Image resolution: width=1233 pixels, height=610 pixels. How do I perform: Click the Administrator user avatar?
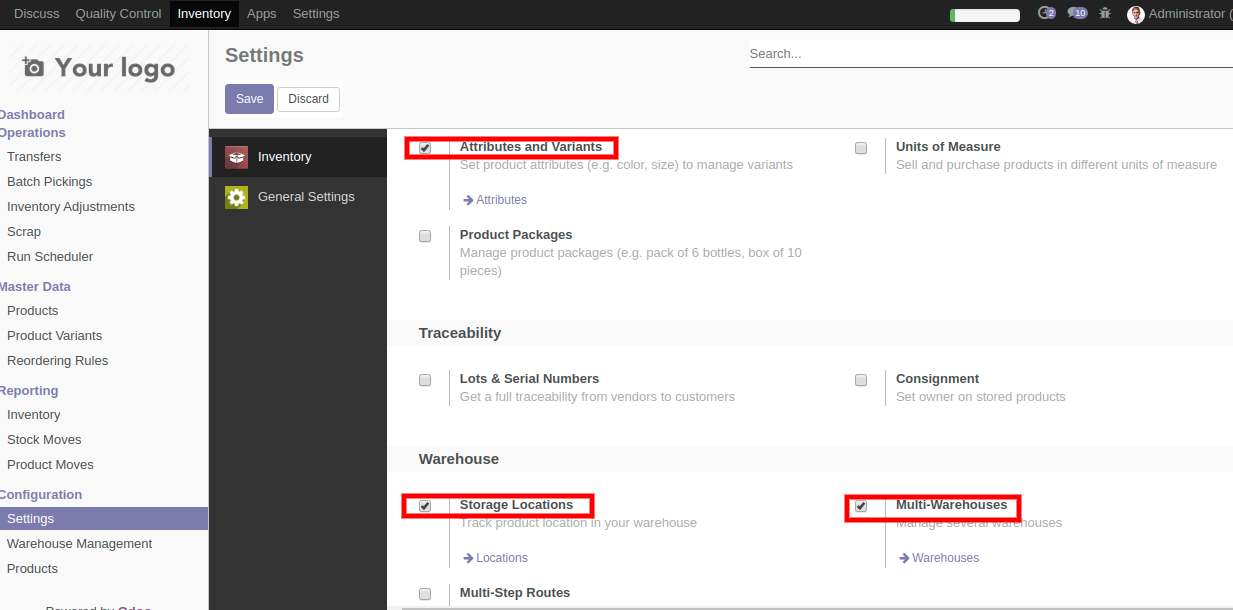tap(1135, 15)
